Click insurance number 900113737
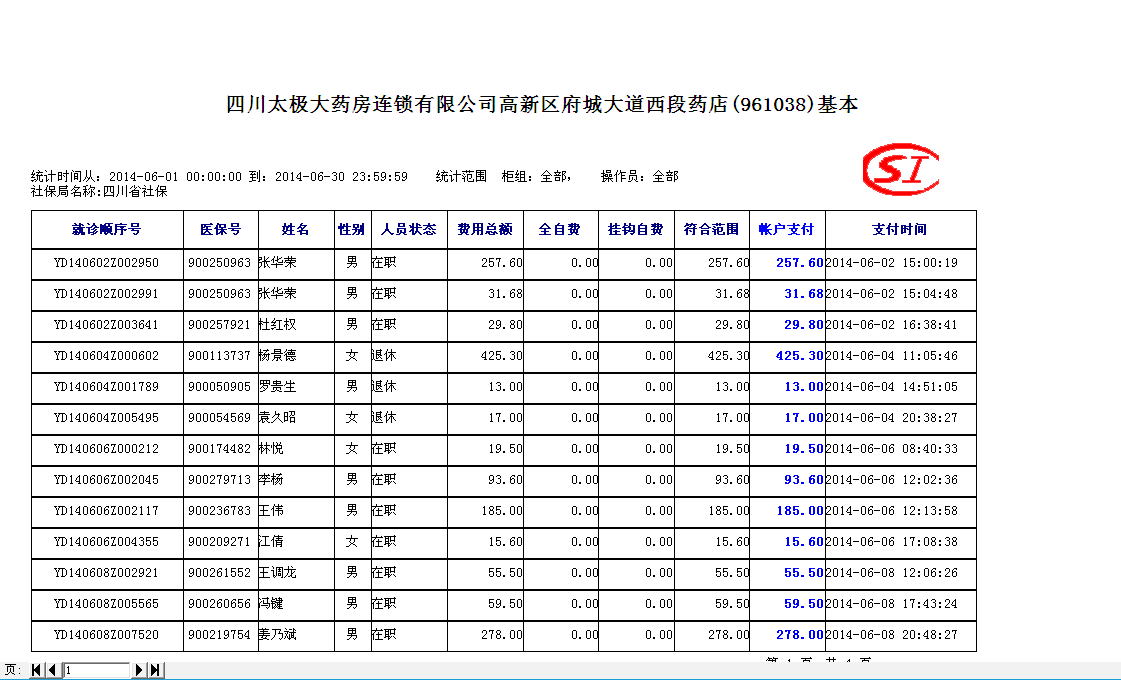Viewport: 1121px width, 680px height. (x=219, y=356)
